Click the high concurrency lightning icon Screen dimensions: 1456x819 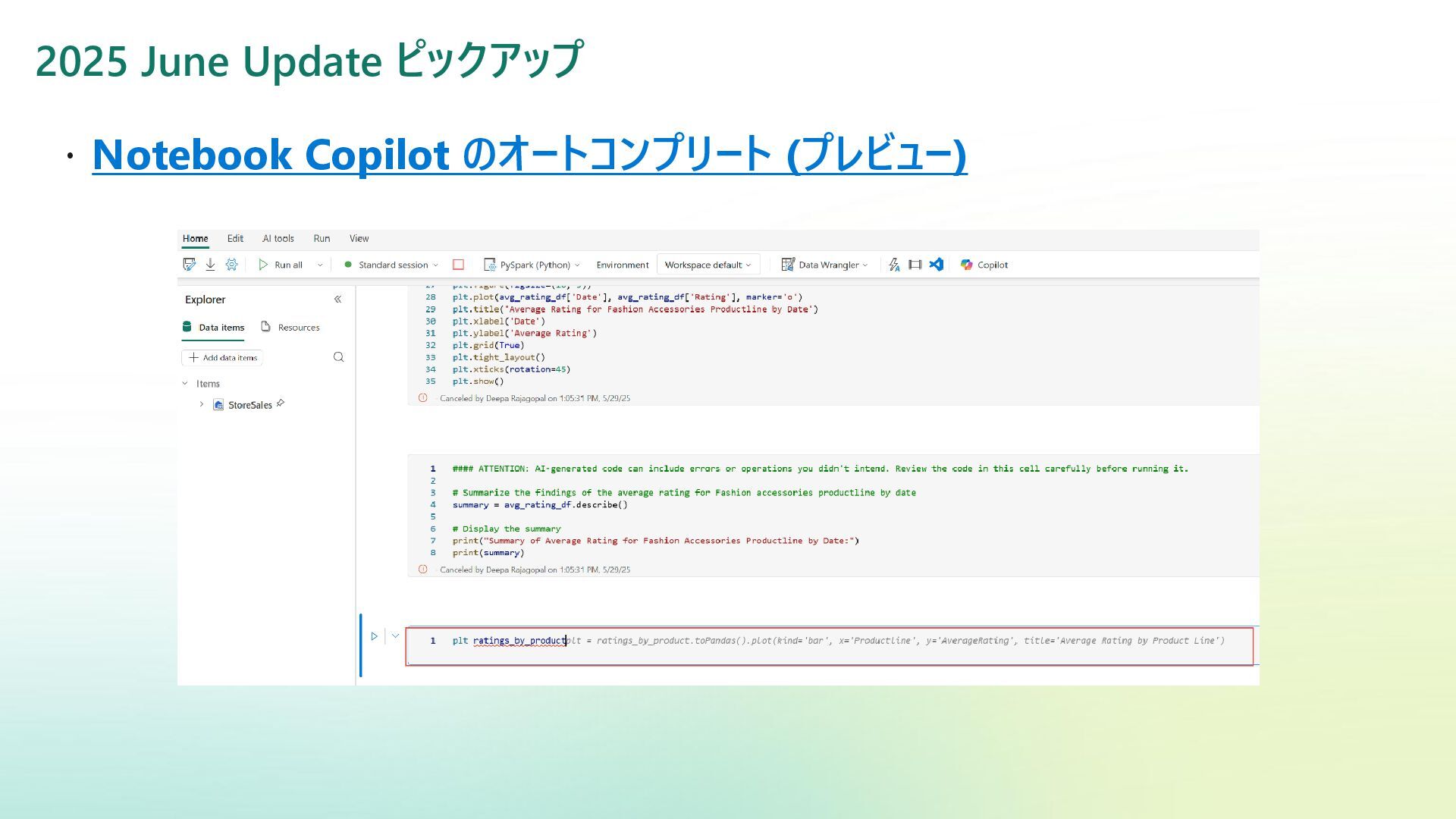(894, 265)
